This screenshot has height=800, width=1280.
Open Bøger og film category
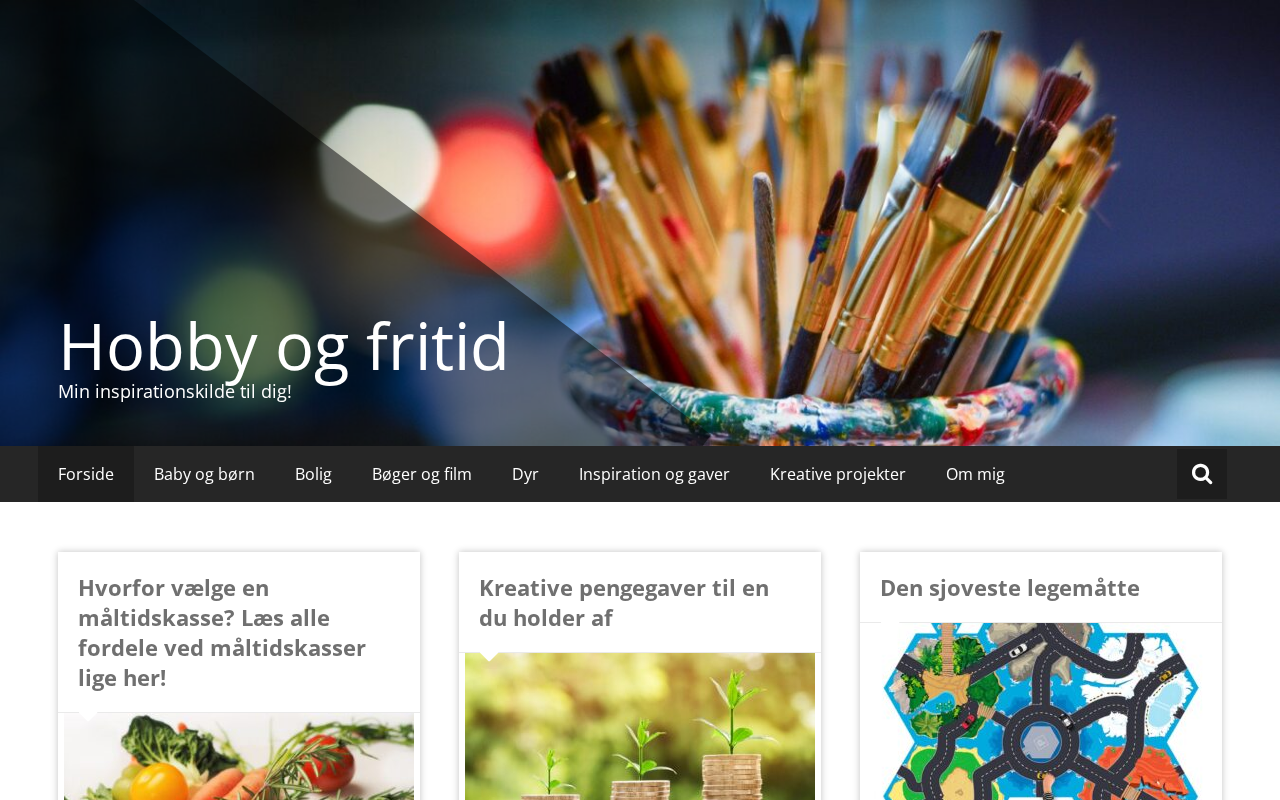click(422, 474)
